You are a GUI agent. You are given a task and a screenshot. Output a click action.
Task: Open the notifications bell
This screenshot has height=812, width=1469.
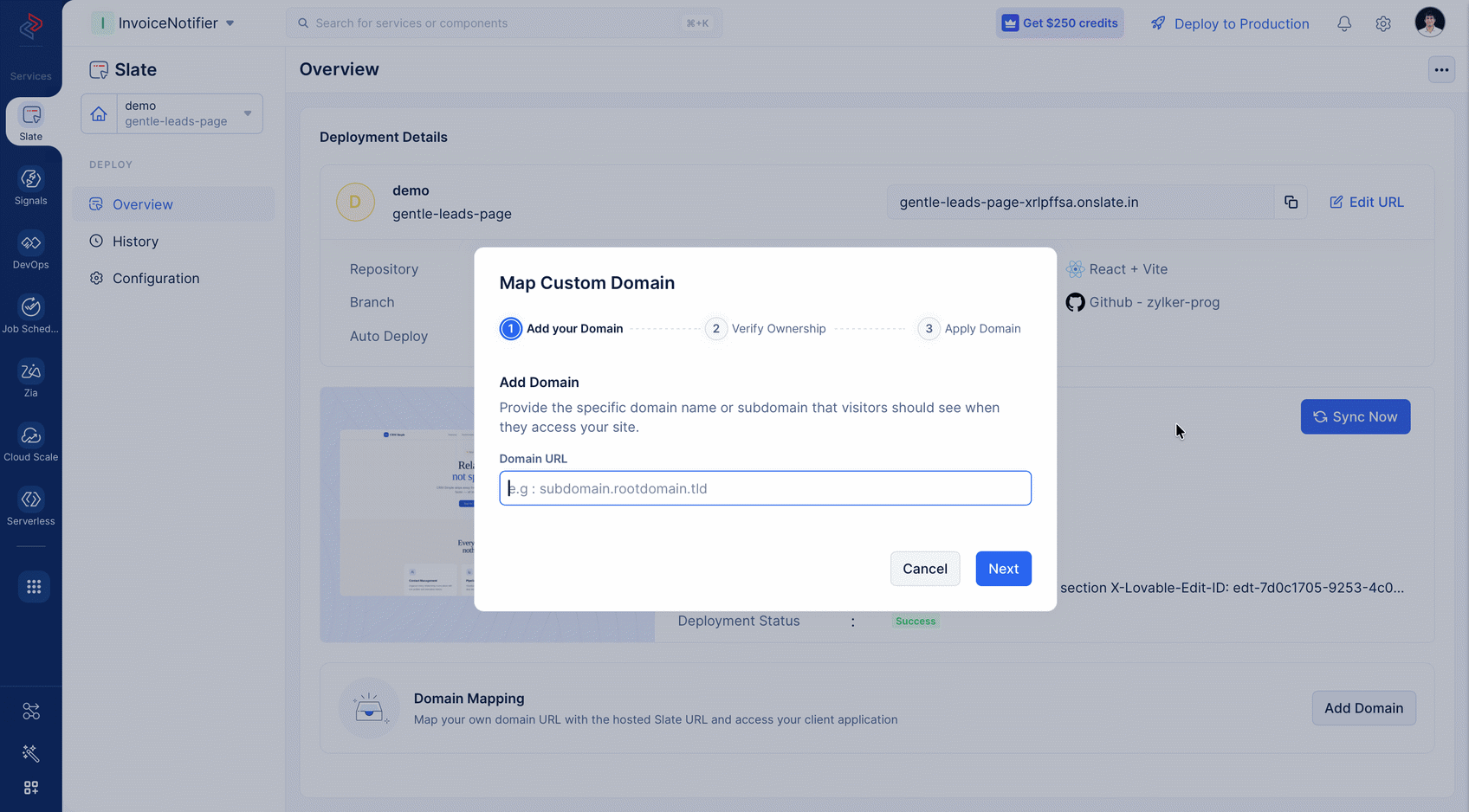1344,23
